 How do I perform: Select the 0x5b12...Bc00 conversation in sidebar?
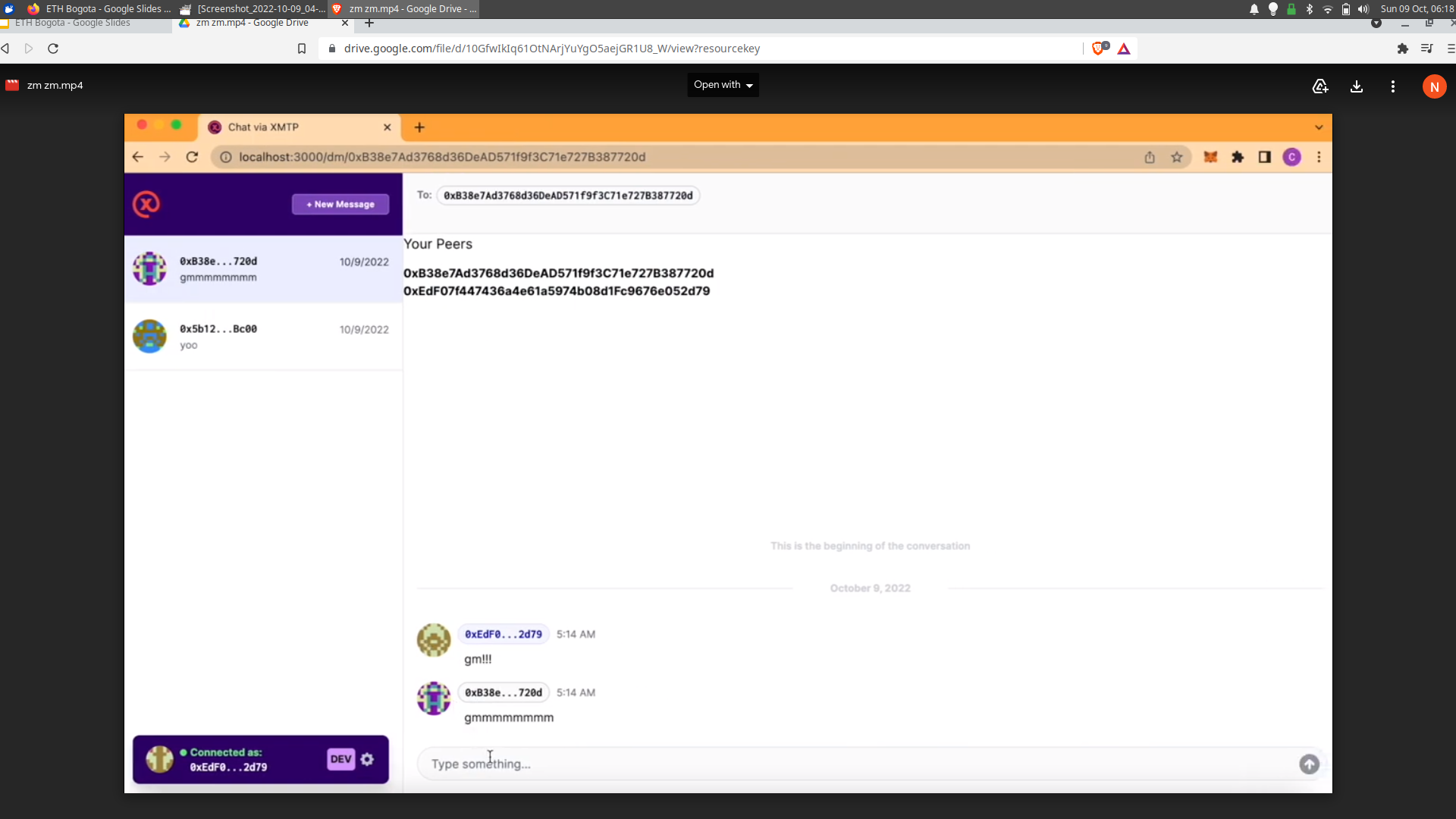pyautogui.click(x=260, y=336)
